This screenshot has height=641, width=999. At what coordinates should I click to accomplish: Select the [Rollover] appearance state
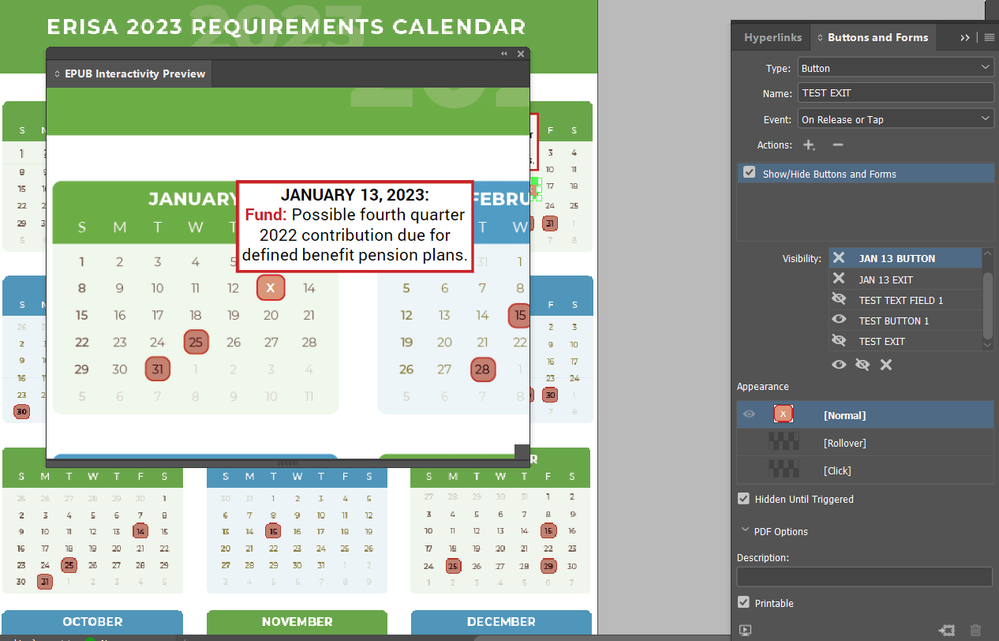point(865,443)
